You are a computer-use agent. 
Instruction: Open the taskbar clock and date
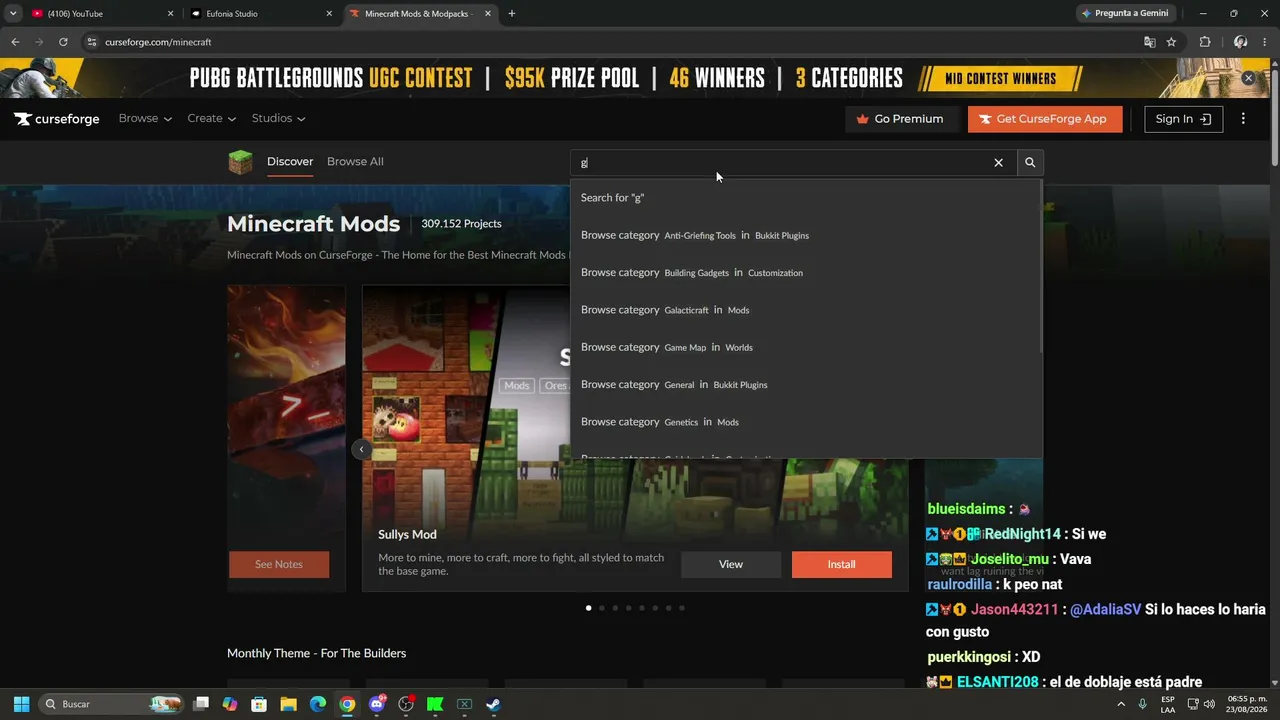[1247, 704]
